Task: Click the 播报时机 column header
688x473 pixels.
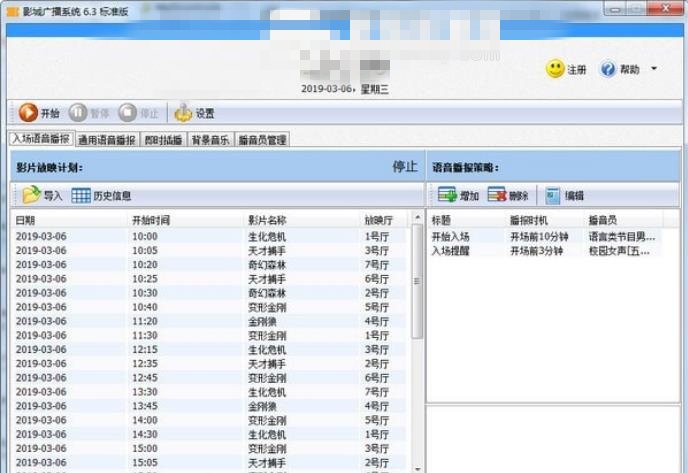Action: tap(546, 220)
